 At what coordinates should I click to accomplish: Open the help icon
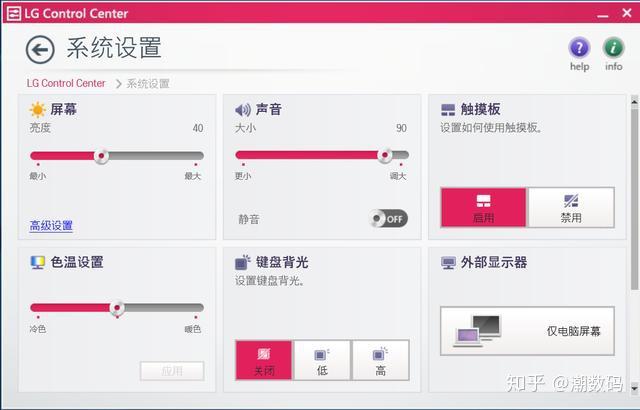click(579, 48)
